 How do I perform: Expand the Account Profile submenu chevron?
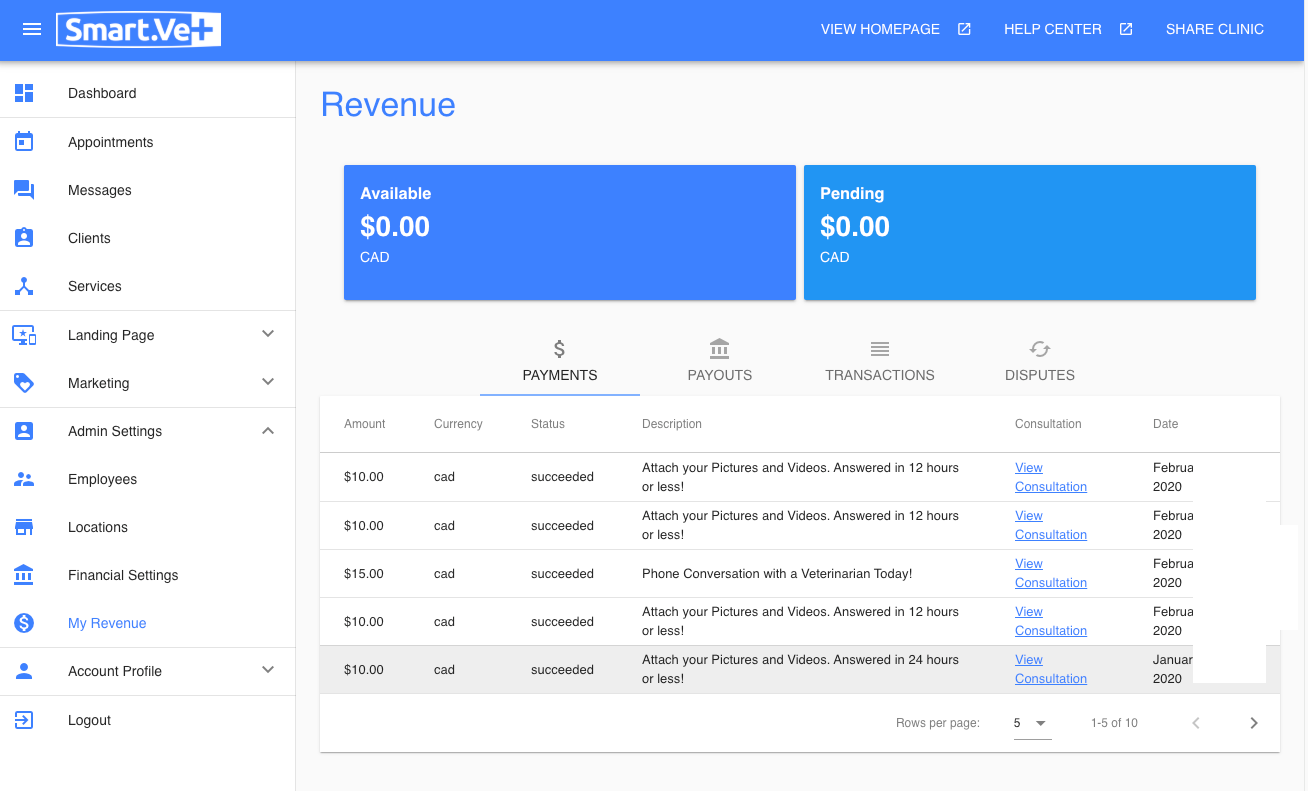pyautogui.click(x=268, y=670)
